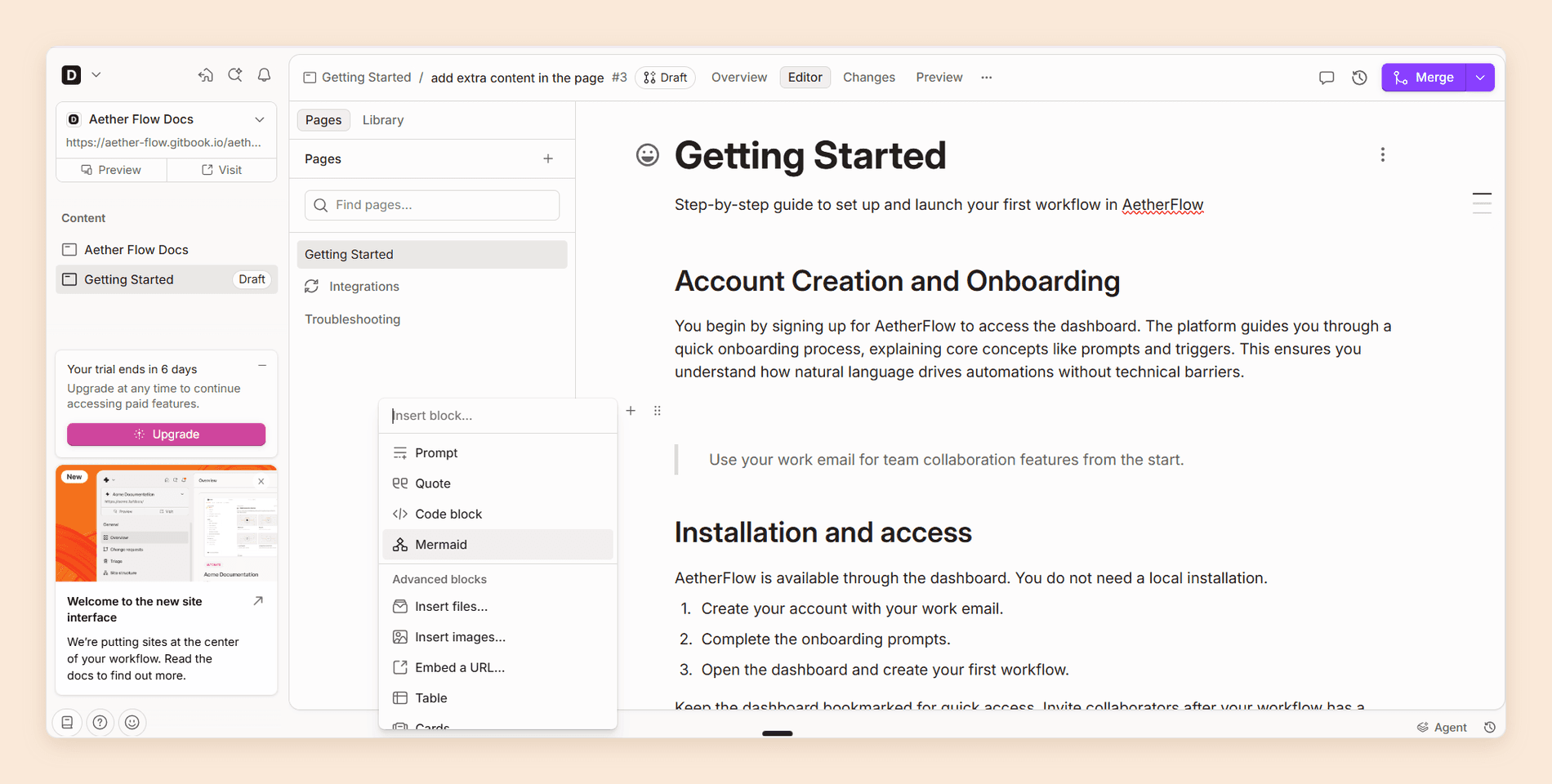1552x784 pixels.
Task: Open the Welcome to new site interface link arrow
Action: 258,601
